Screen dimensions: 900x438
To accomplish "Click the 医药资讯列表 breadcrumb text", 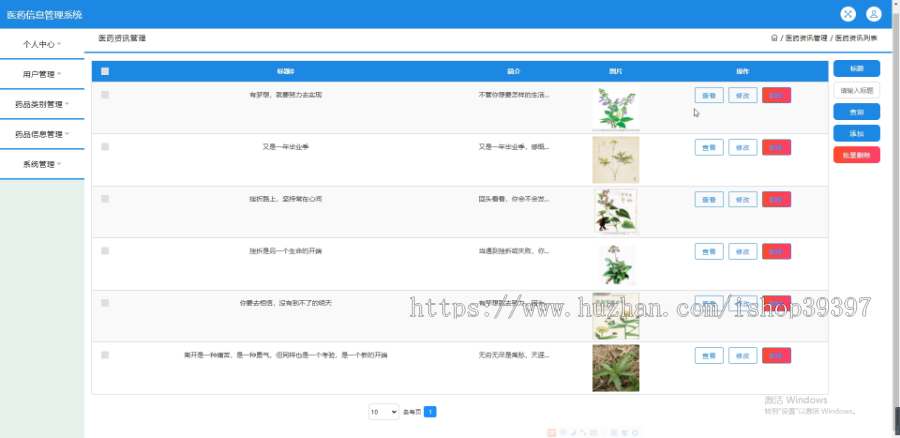I will click(856, 38).
